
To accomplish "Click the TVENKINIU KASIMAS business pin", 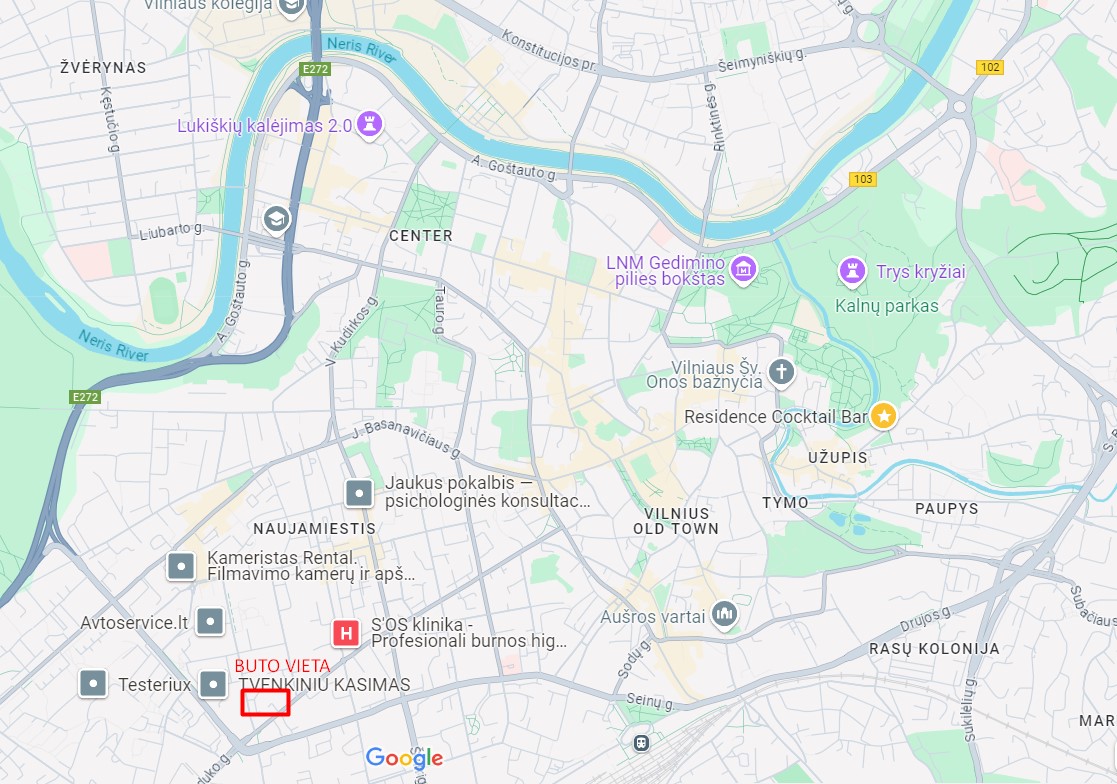I will click(x=213, y=684).
